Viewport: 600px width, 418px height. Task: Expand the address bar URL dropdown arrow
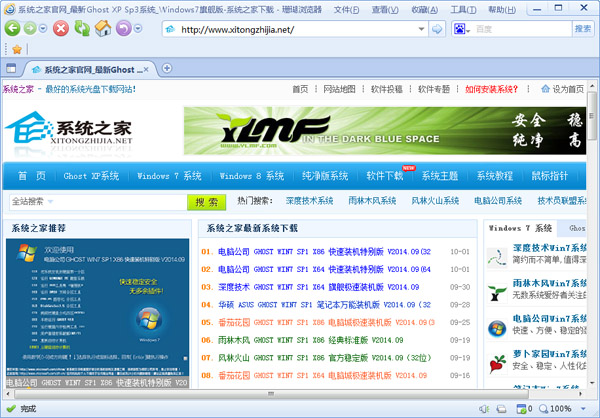click(421, 29)
